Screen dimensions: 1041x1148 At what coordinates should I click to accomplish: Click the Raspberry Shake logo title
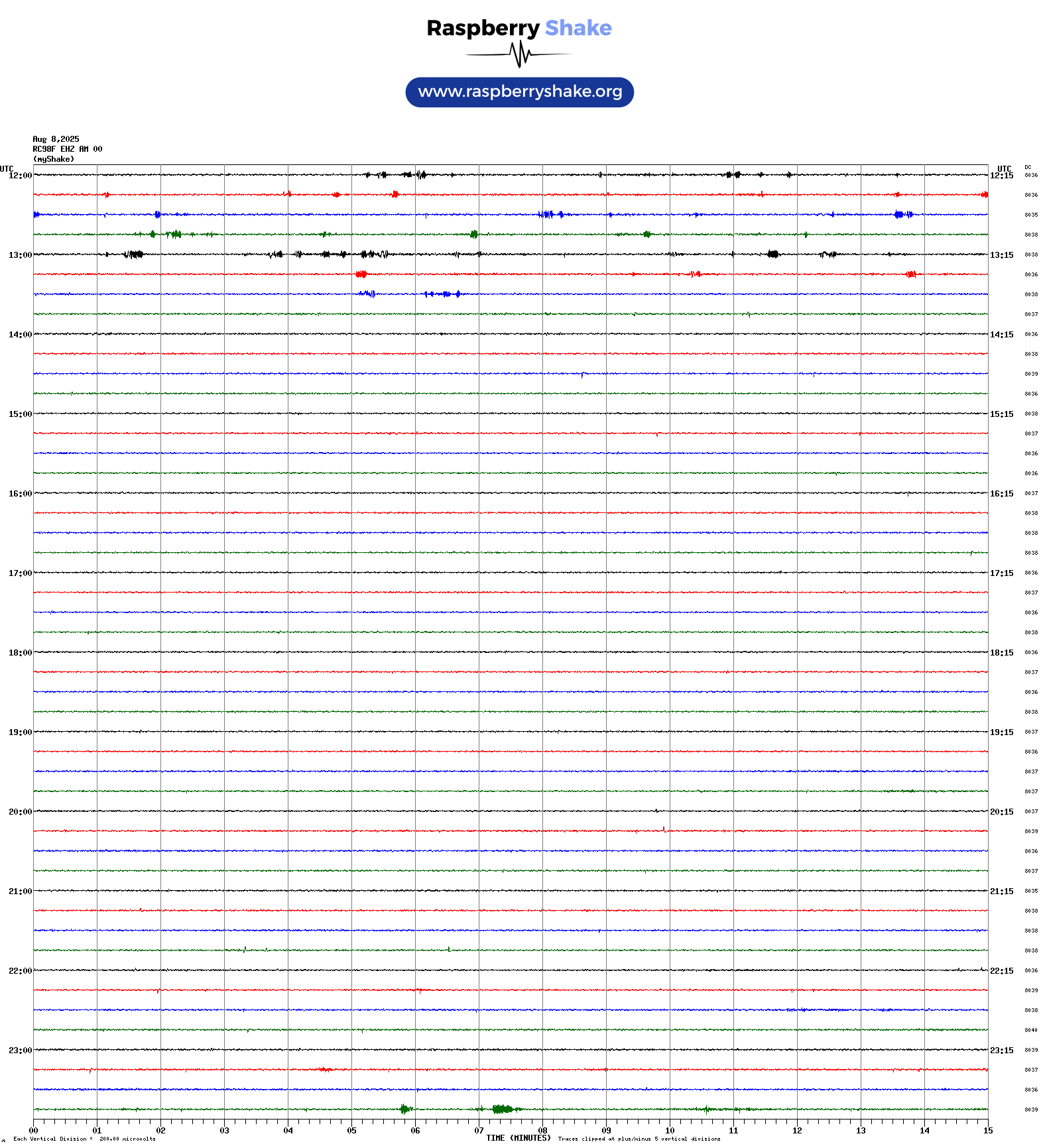pos(519,28)
